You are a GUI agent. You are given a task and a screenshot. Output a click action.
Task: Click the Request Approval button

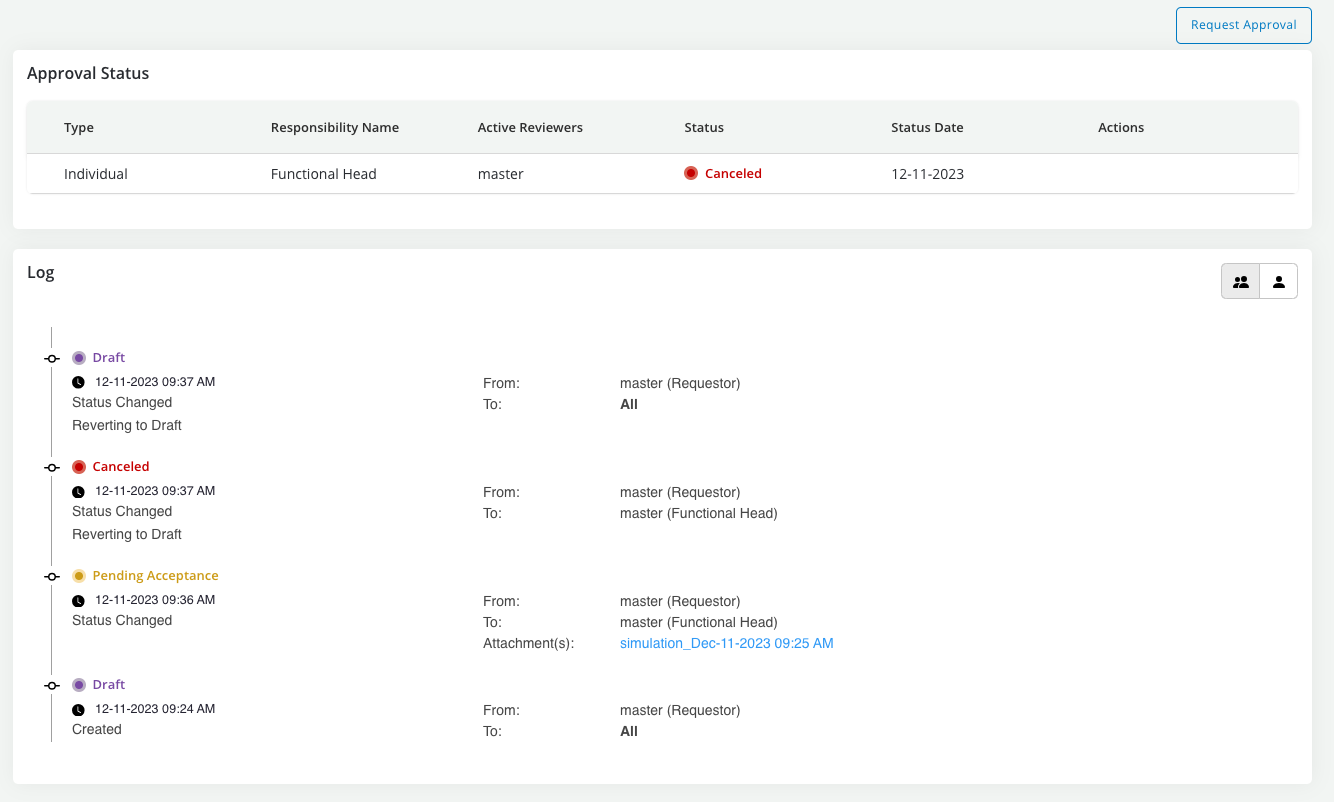pos(1243,25)
